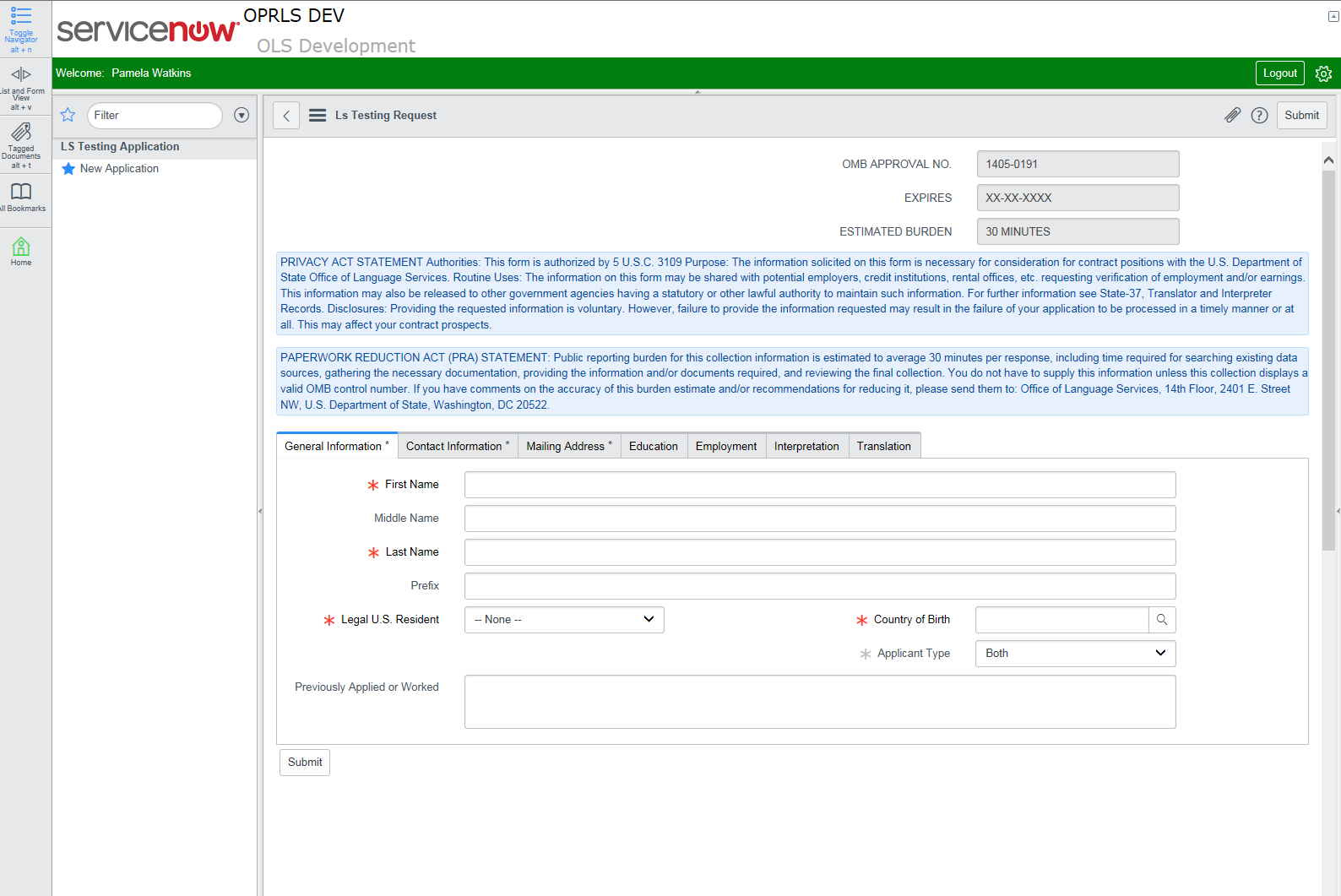1341x896 pixels.
Task: Switch to the Contact Information tab
Action: (457, 446)
